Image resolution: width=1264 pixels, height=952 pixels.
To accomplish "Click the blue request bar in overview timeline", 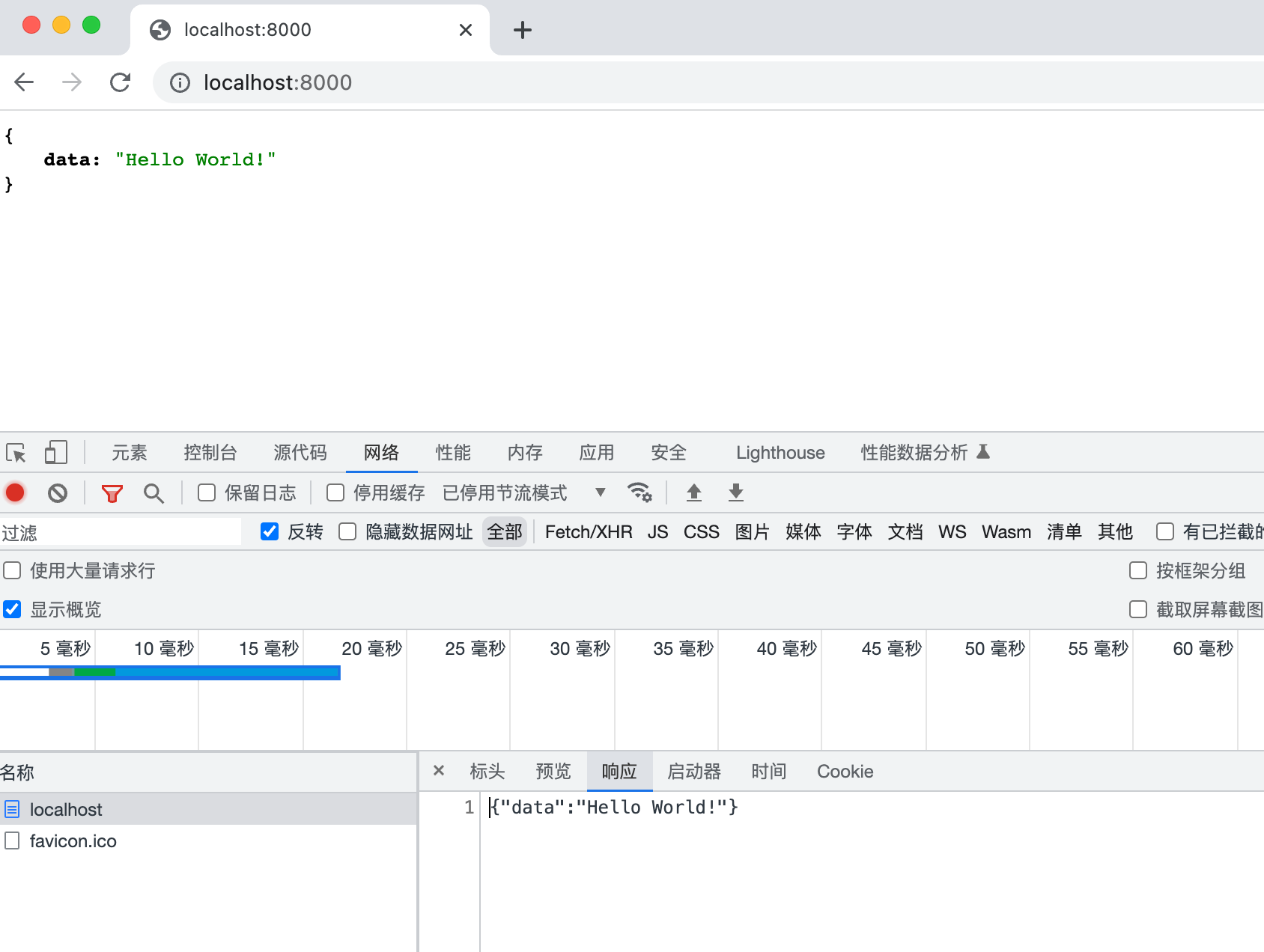I will point(170,672).
